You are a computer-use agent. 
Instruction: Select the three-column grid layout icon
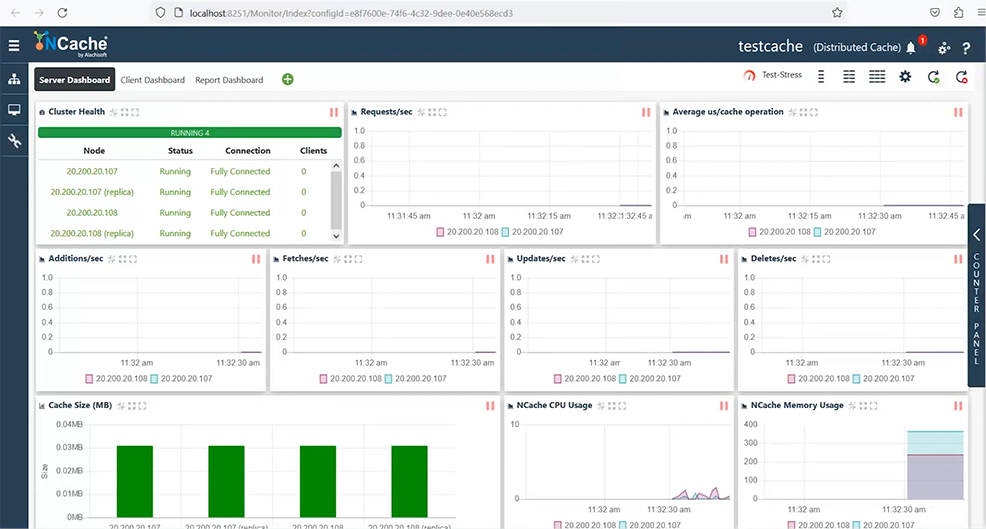tap(877, 77)
